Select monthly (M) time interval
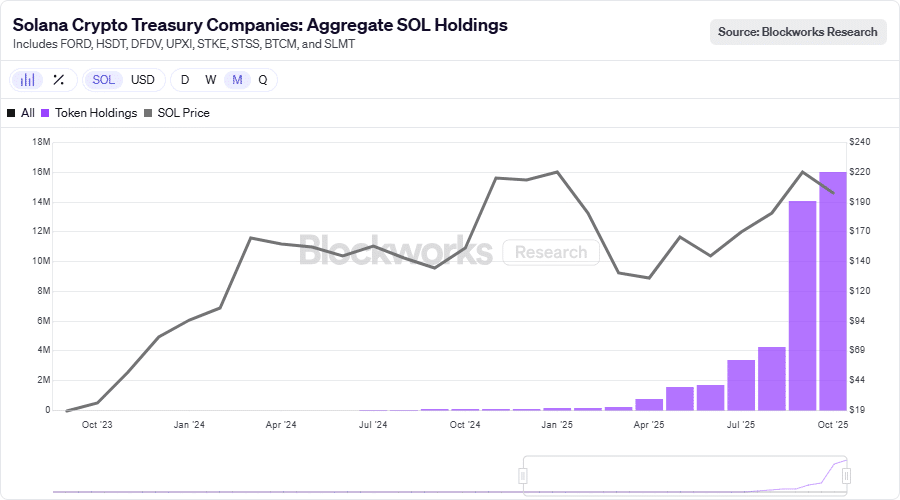 click(237, 80)
